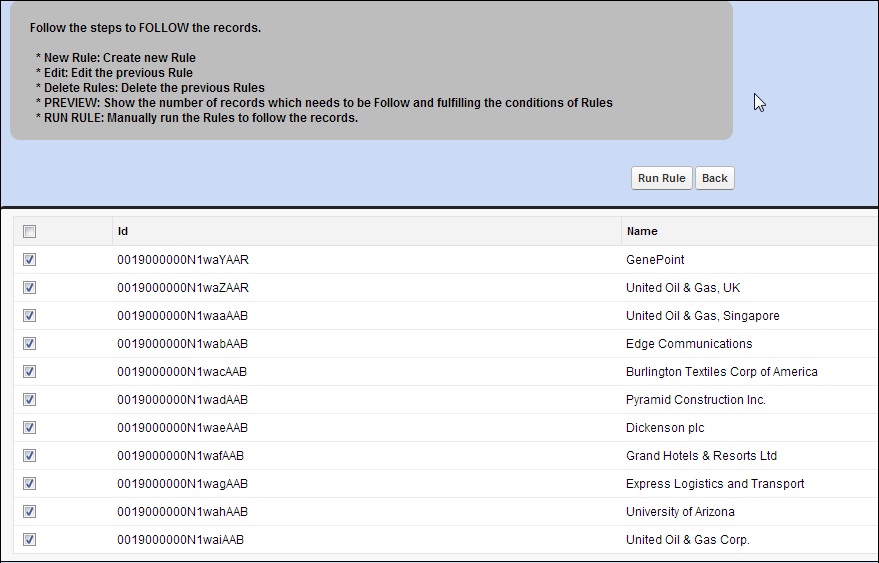The height and width of the screenshot is (563, 879).
Task: Select the GenePoint name cell
Action: [x=655, y=260]
